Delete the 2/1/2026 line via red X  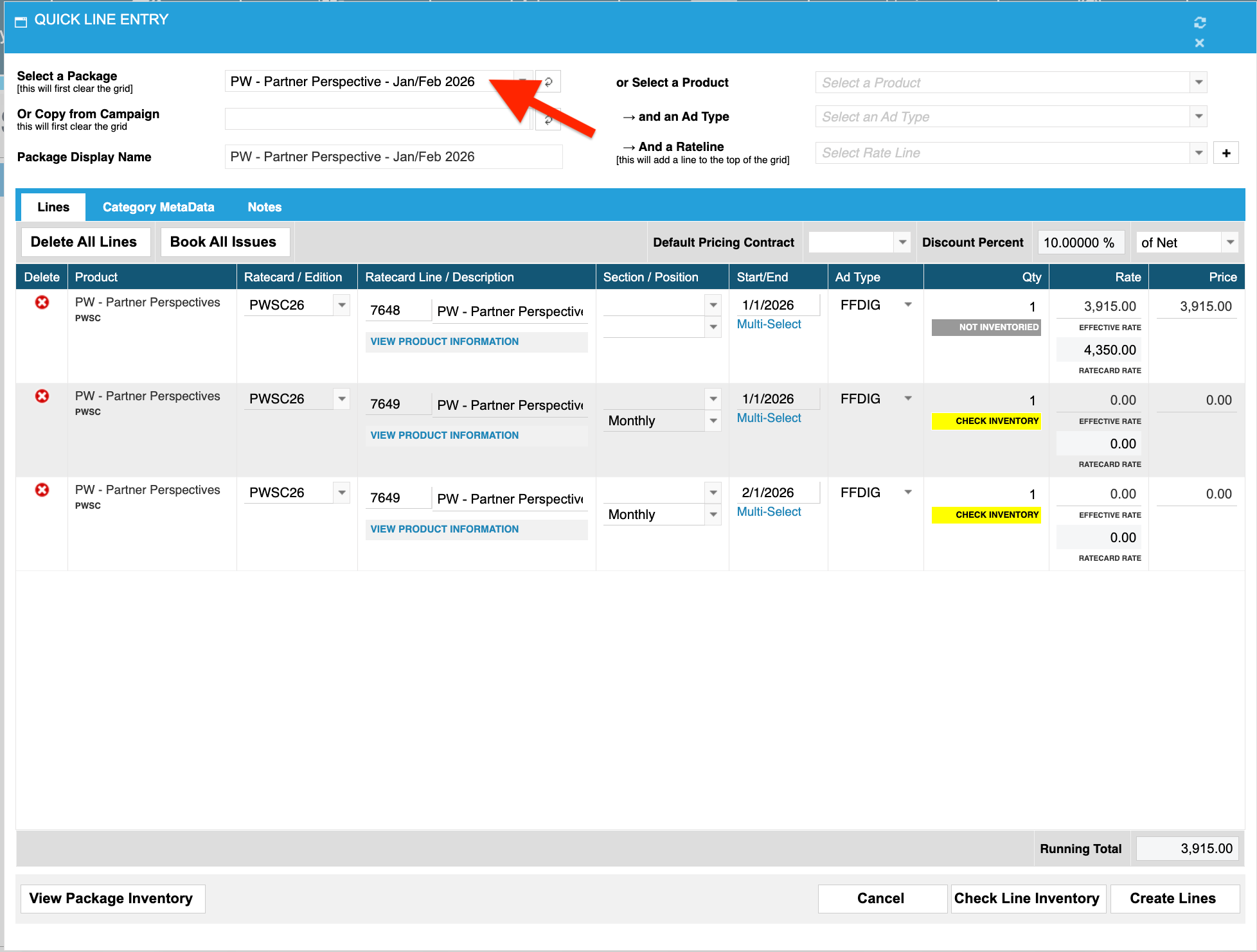pos(42,489)
